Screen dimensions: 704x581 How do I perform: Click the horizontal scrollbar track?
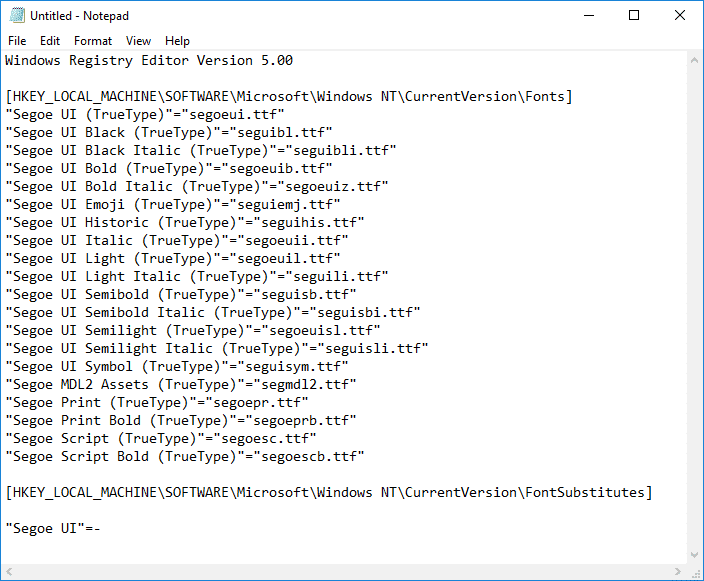click(340, 571)
